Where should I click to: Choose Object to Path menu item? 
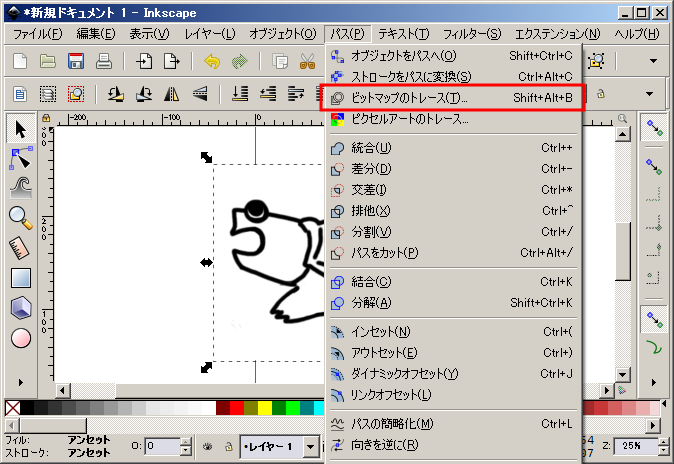pos(452,56)
